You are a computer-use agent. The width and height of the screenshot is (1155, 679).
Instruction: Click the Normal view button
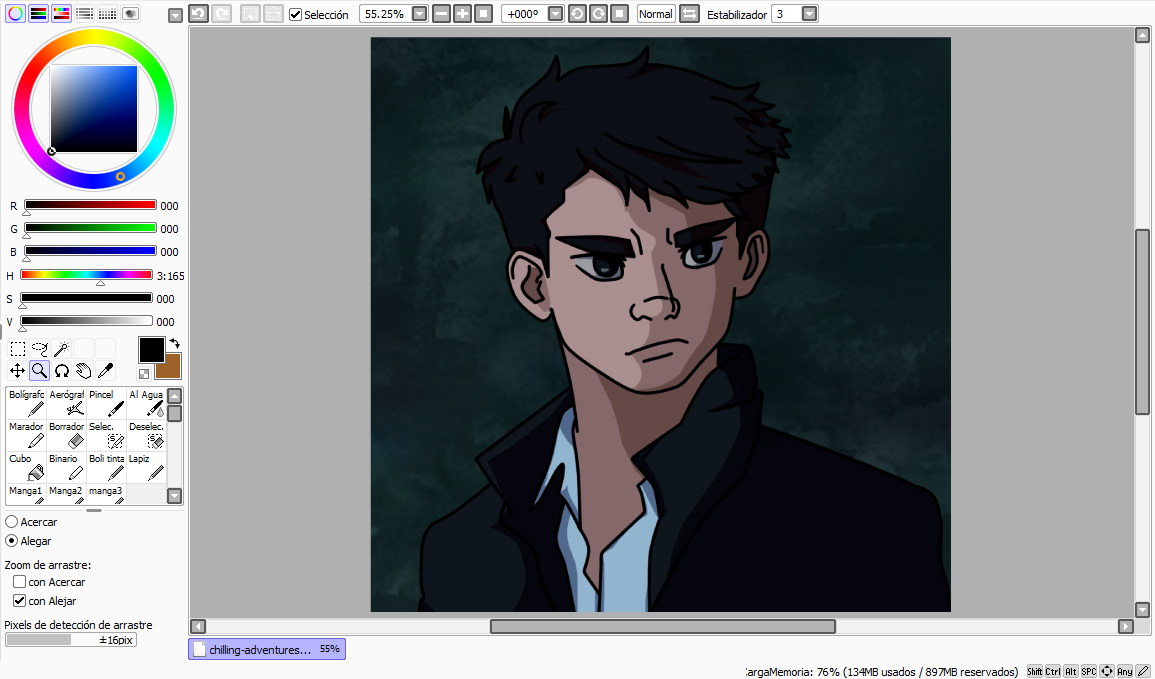point(656,14)
